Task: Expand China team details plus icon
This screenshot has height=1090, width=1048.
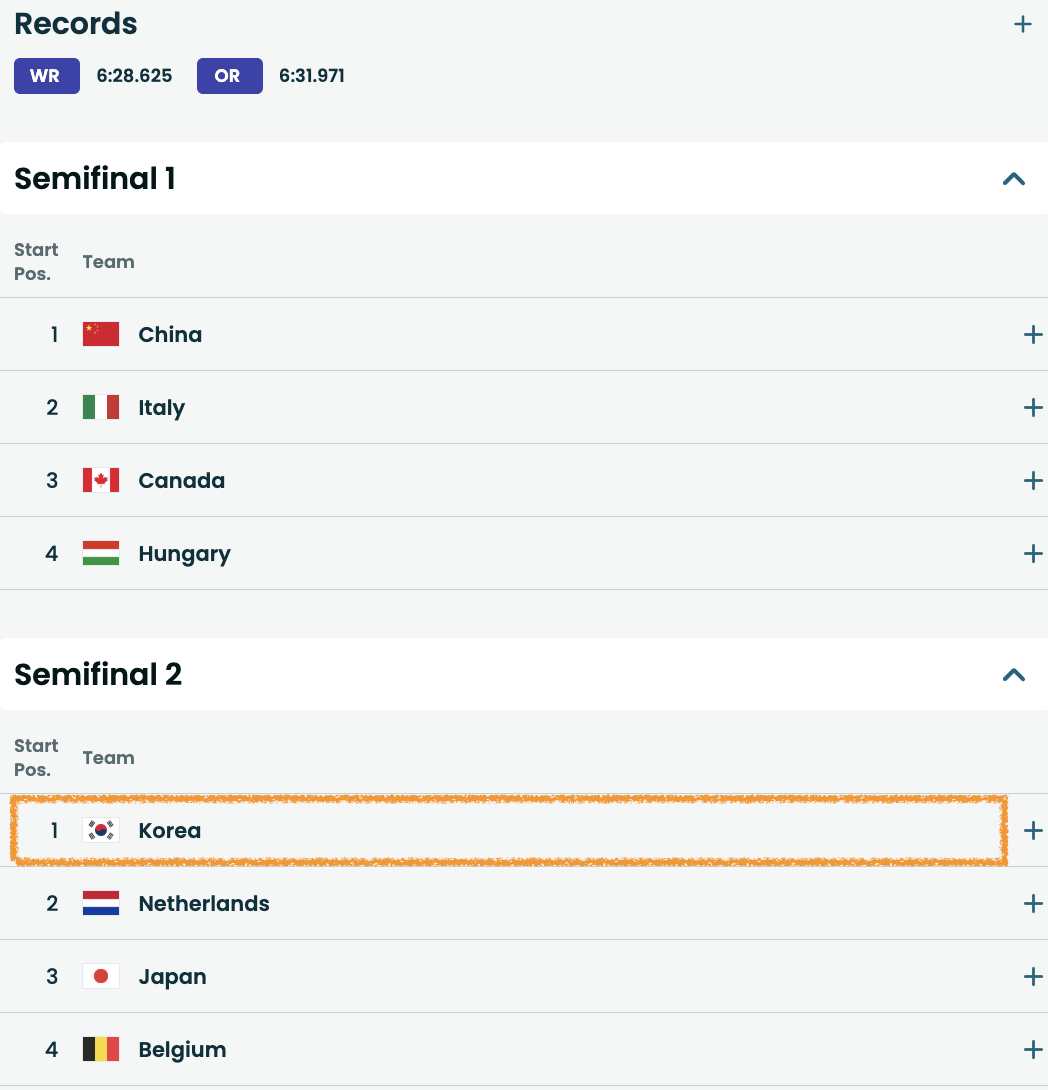Action: (1033, 335)
